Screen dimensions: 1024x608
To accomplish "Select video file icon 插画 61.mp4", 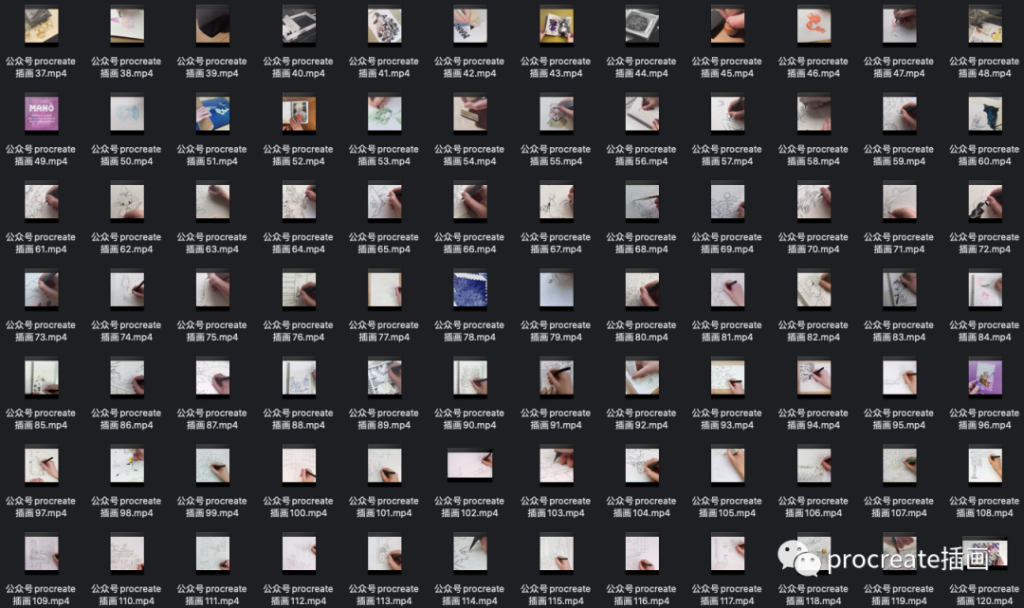I will (41, 201).
